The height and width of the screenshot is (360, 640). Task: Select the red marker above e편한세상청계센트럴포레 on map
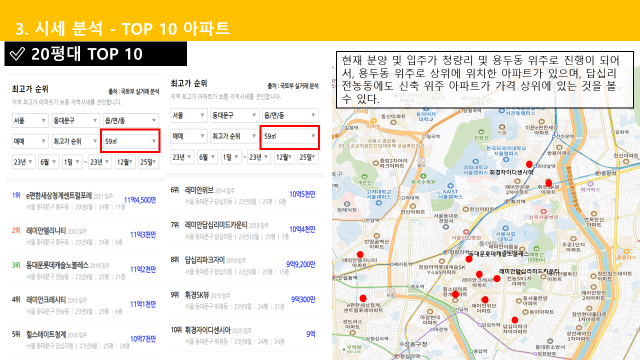pos(363,298)
